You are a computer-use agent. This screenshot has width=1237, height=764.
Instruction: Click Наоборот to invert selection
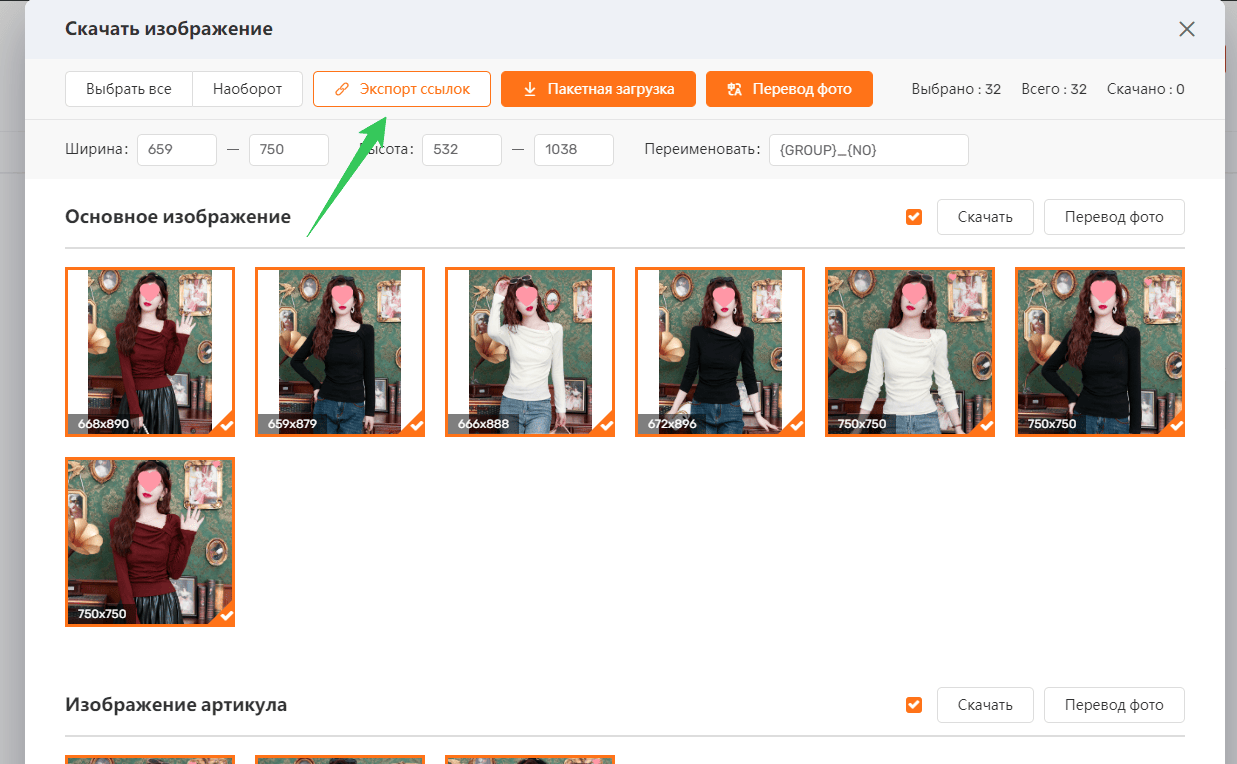(247, 89)
